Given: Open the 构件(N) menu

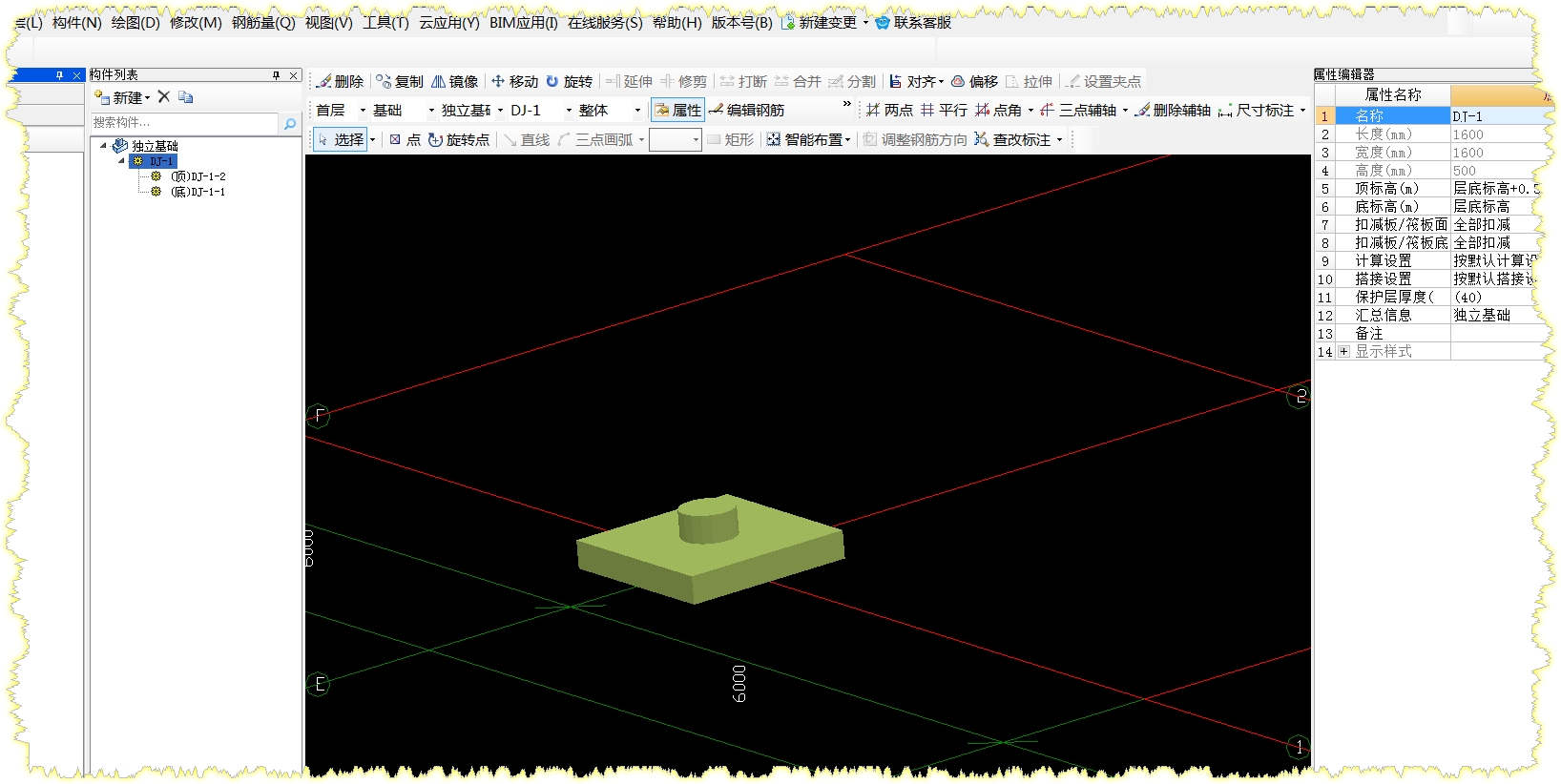Looking at the screenshot, I should pos(76,23).
